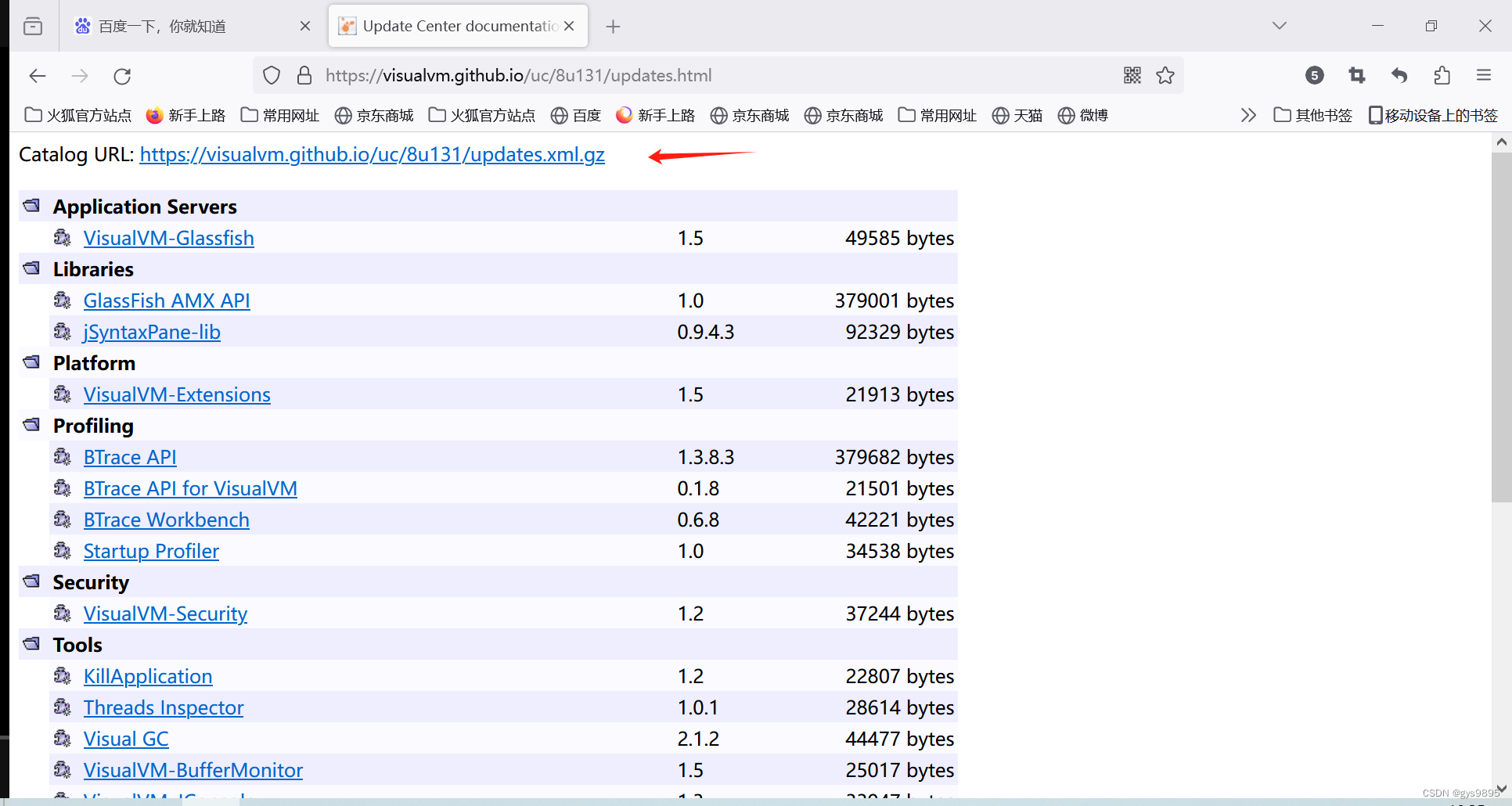Open the first 京东商城 bookmark
Viewport: 1512px width, 806px height.
[x=374, y=115]
